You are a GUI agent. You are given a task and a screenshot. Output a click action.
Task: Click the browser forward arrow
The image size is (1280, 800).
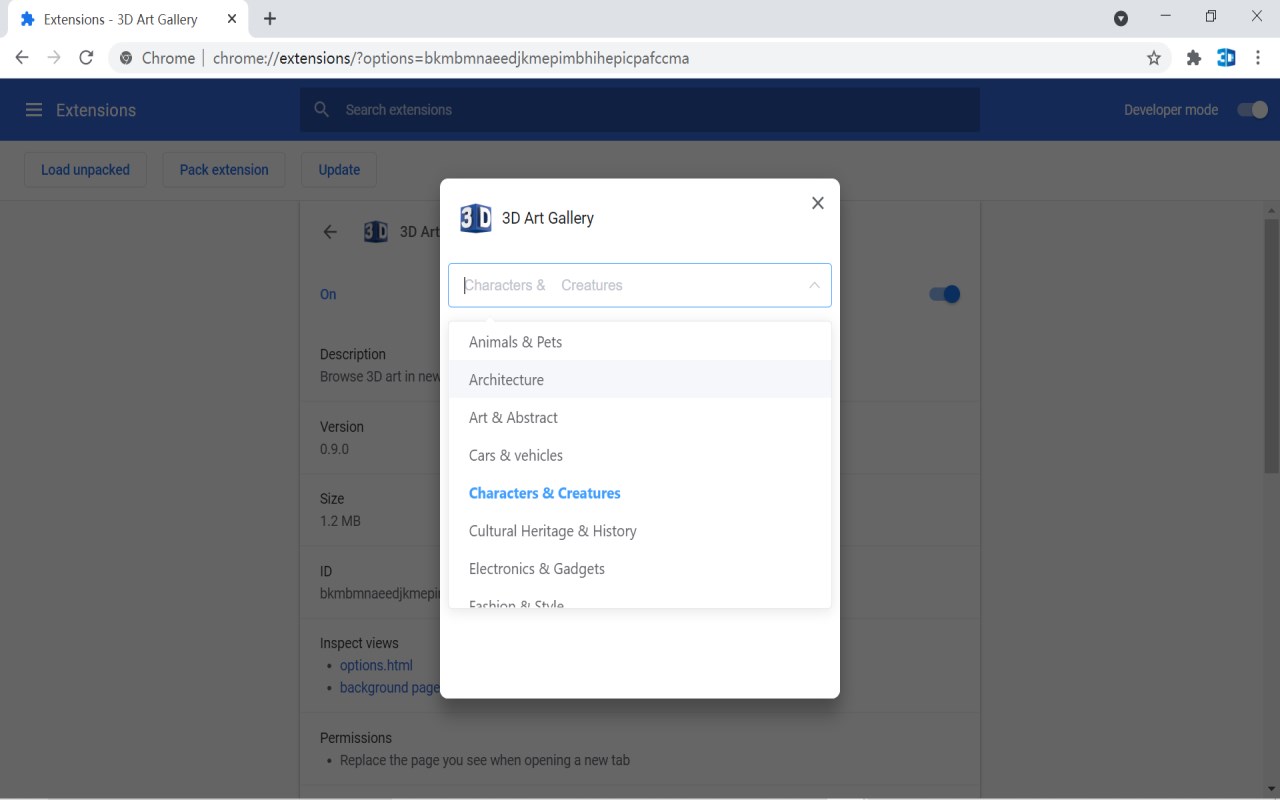[x=54, y=58]
